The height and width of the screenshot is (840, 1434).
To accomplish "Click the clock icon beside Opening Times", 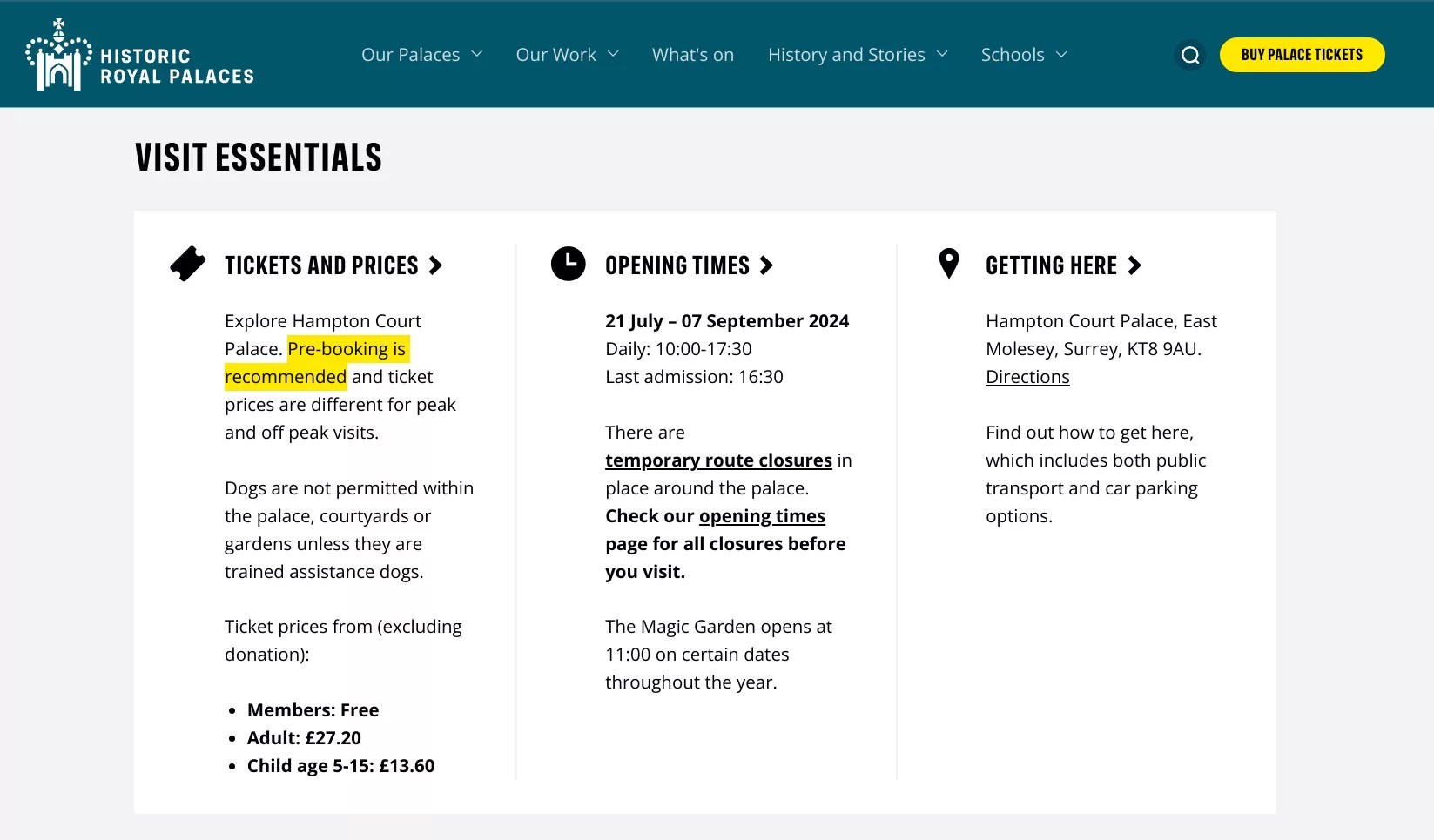I will pyautogui.click(x=569, y=264).
